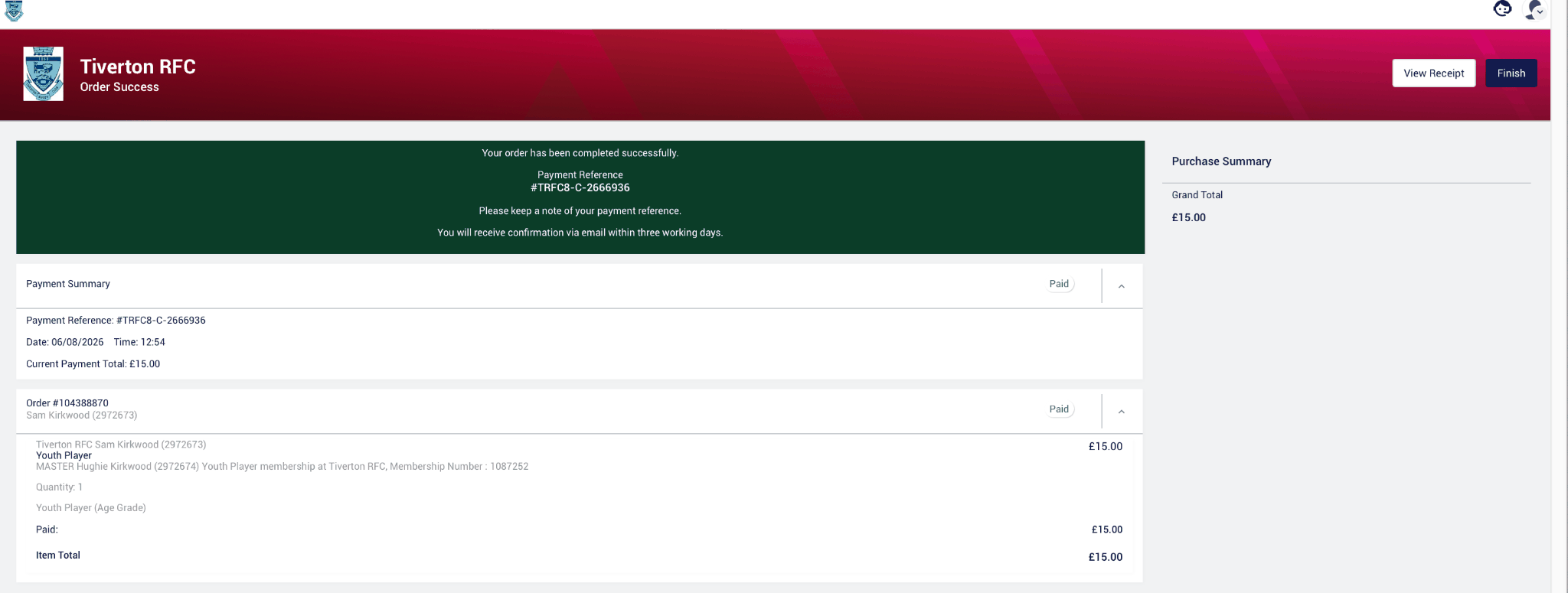This screenshot has height=593, width=1568.
Task: Click 'Tiverton RFC Sam Kirkwood (2972673)' item line
Action: click(x=121, y=445)
